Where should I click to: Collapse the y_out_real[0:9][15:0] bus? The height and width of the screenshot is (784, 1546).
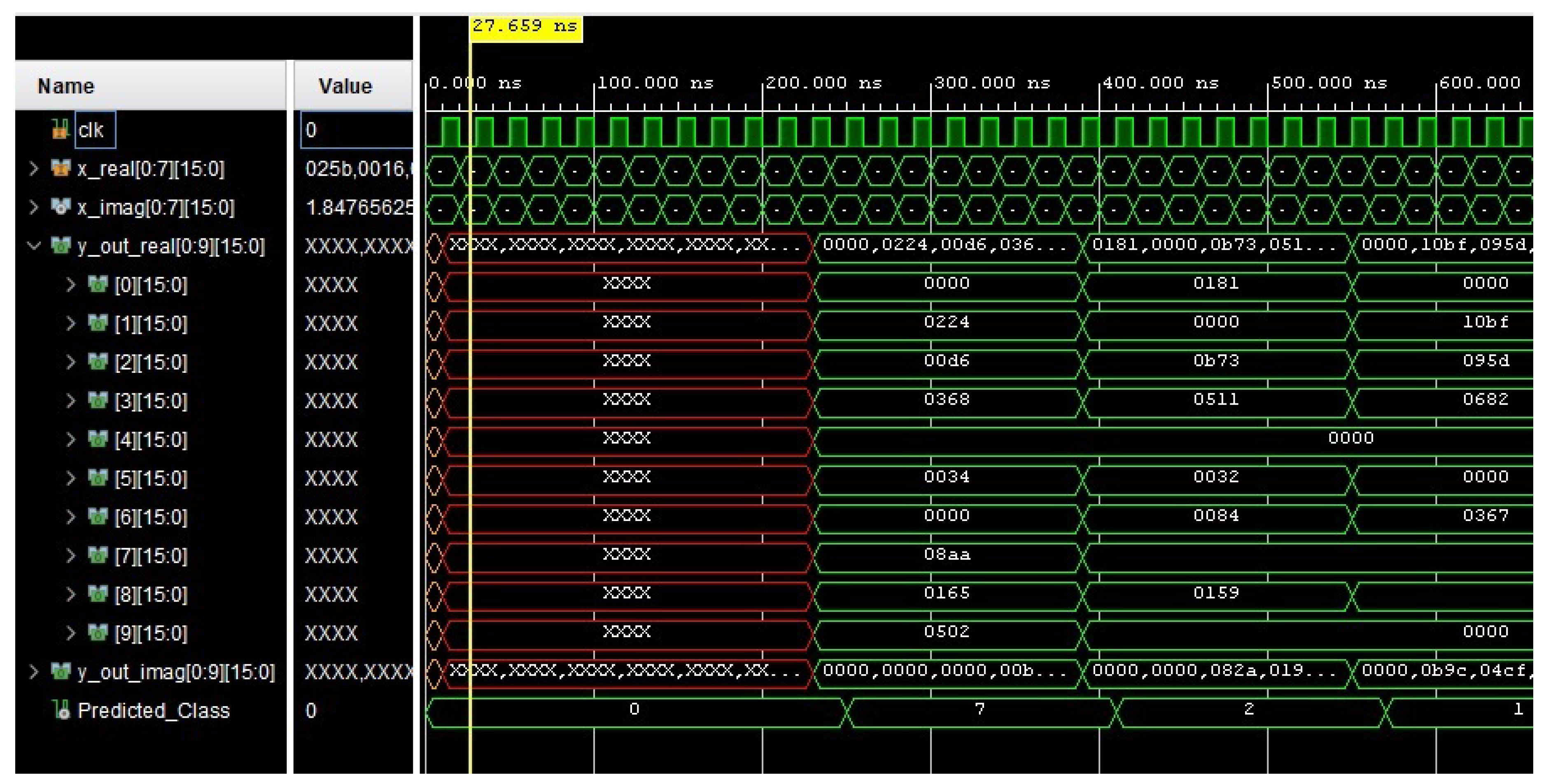point(34,246)
